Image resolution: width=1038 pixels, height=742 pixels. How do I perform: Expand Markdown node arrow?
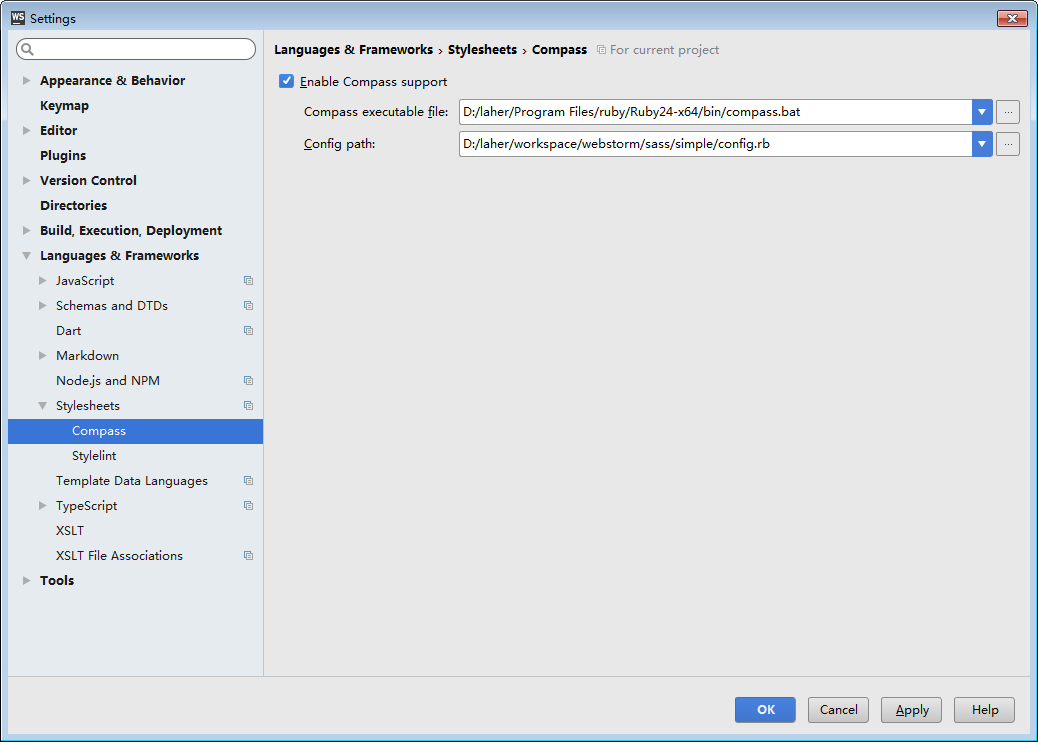[42, 355]
